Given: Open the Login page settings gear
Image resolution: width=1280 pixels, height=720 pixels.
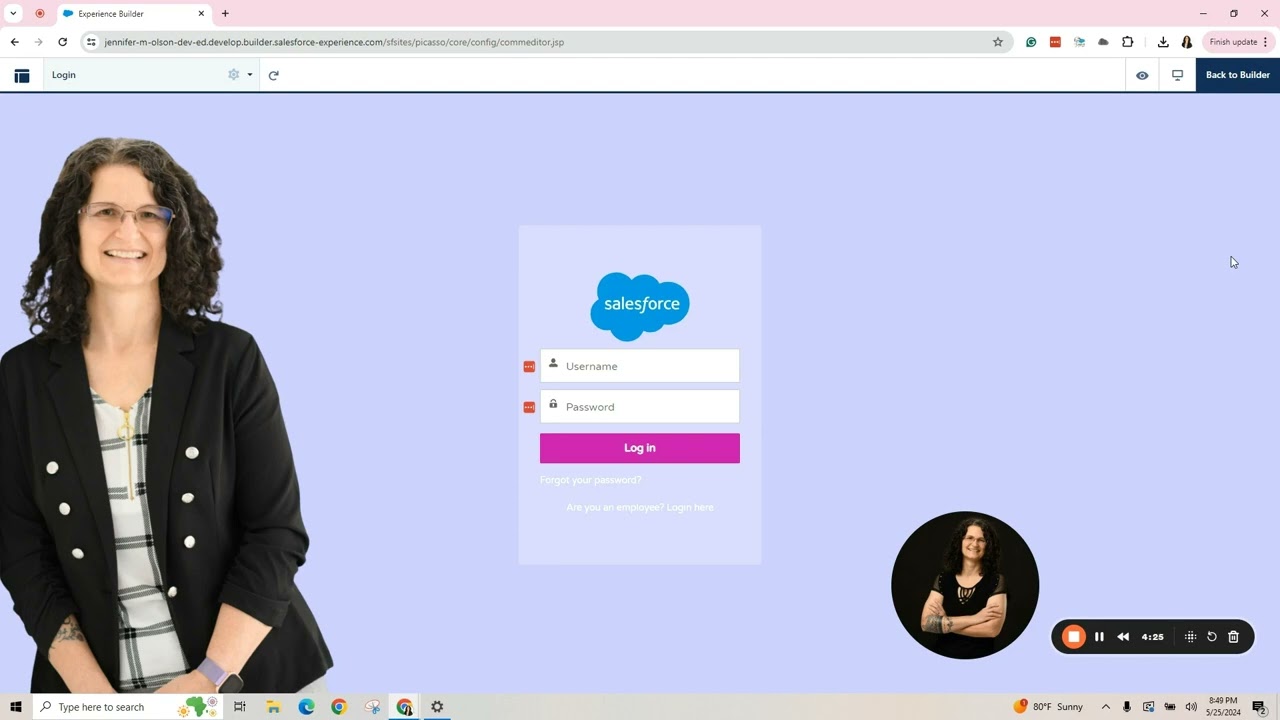Looking at the screenshot, I should (234, 75).
